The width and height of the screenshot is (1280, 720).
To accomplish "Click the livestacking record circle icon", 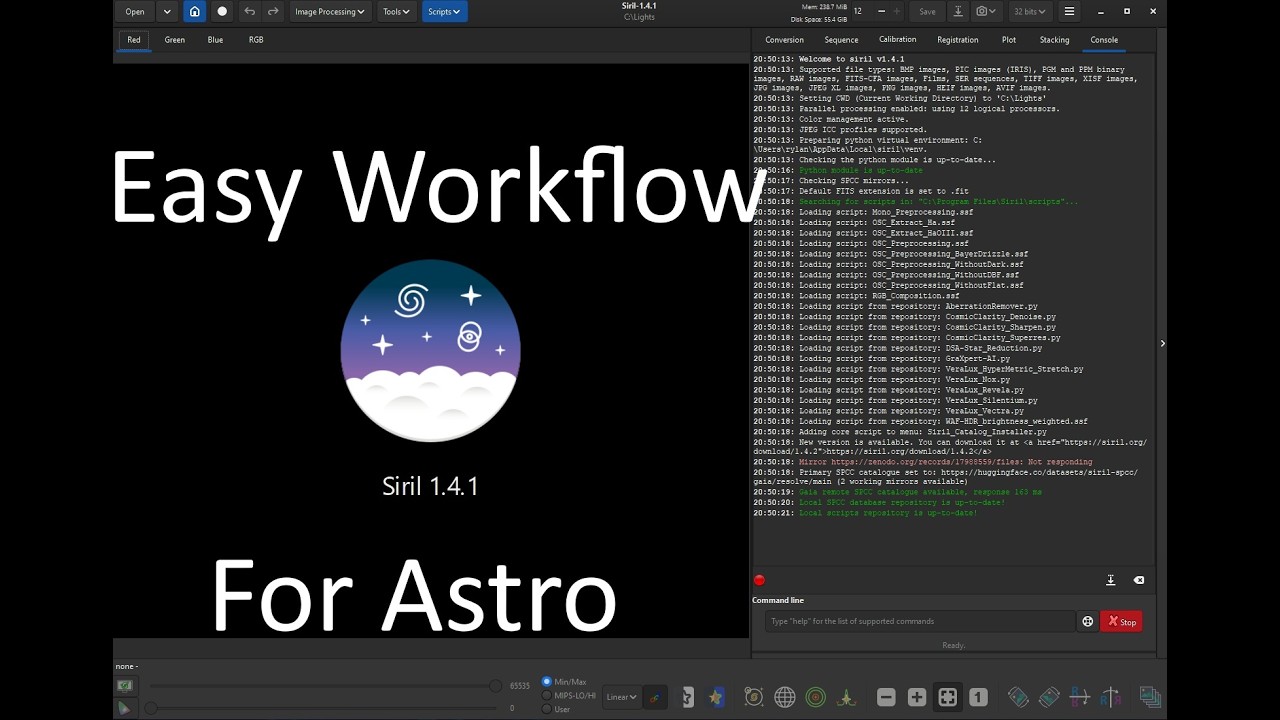I will (222, 11).
